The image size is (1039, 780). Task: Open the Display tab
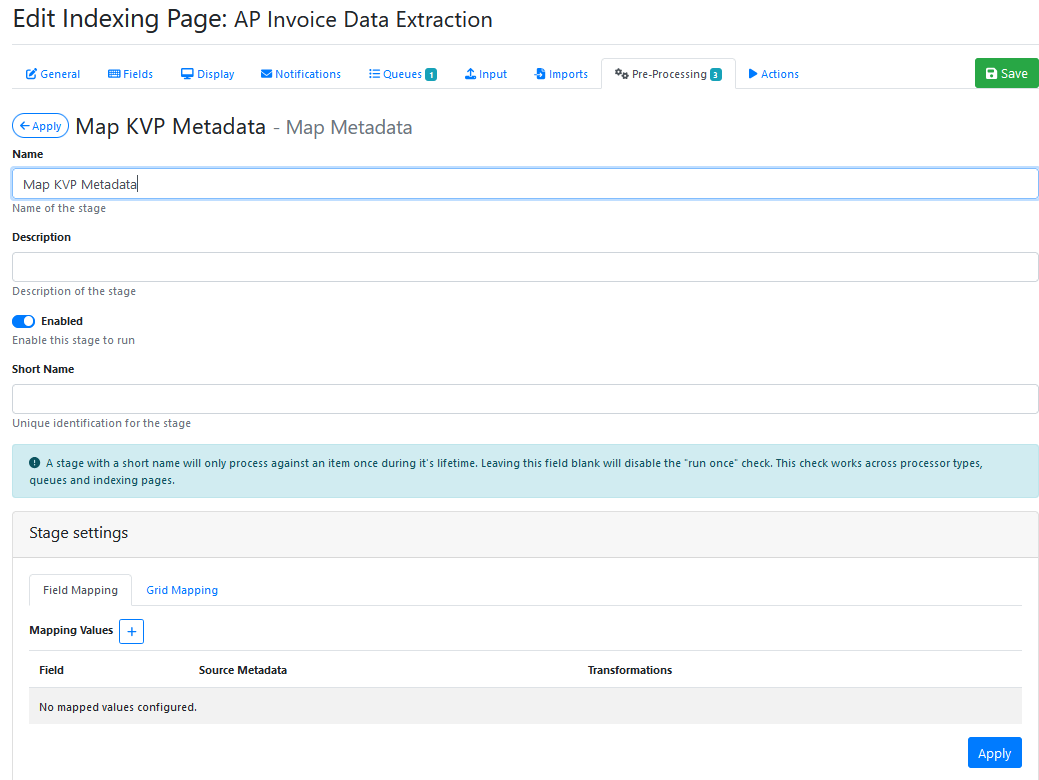coord(208,74)
